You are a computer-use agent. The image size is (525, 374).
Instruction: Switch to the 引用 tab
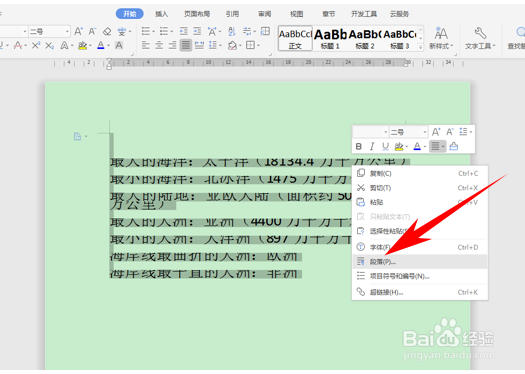(232, 14)
